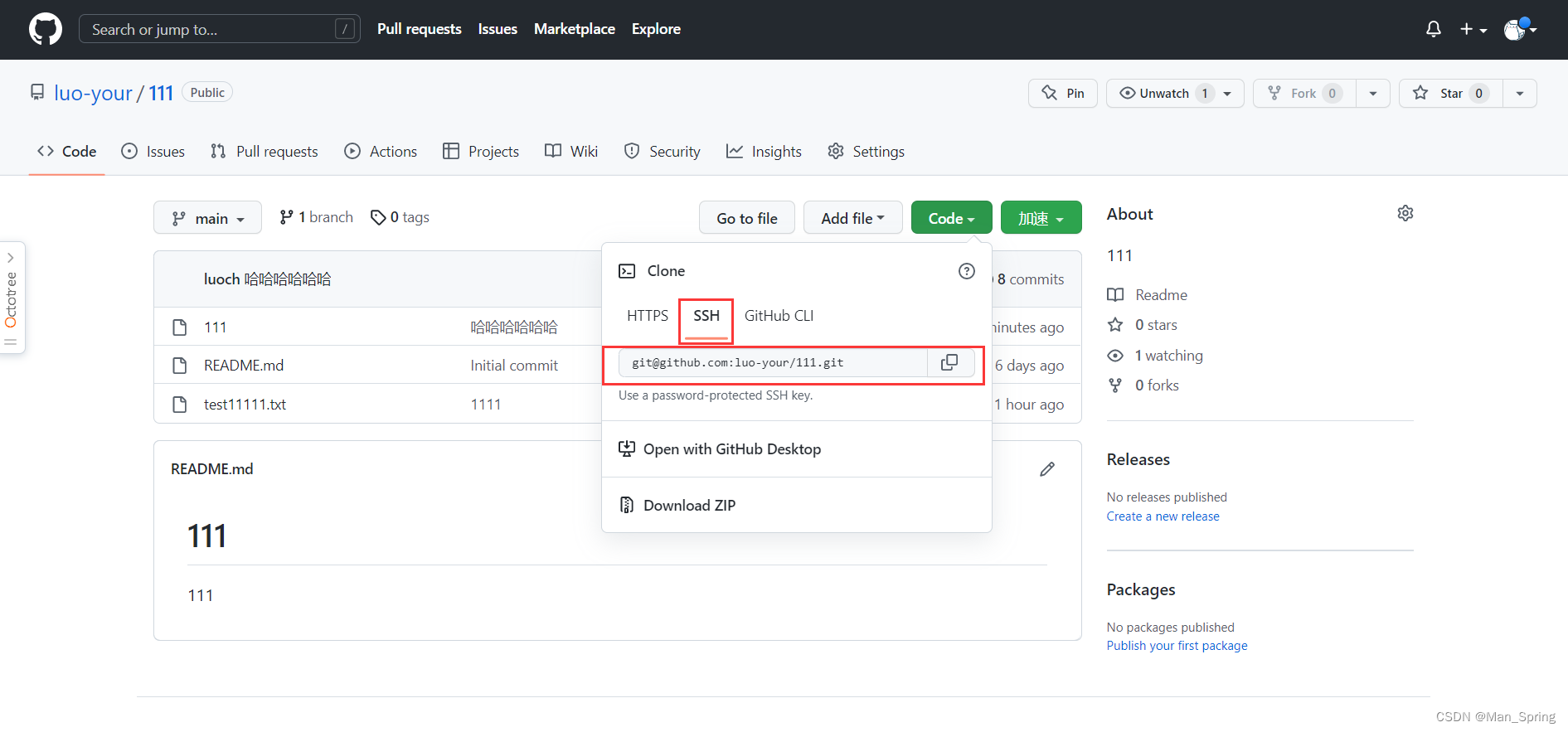
Task: View the 0 stars link
Action: [x=1143, y=325]
